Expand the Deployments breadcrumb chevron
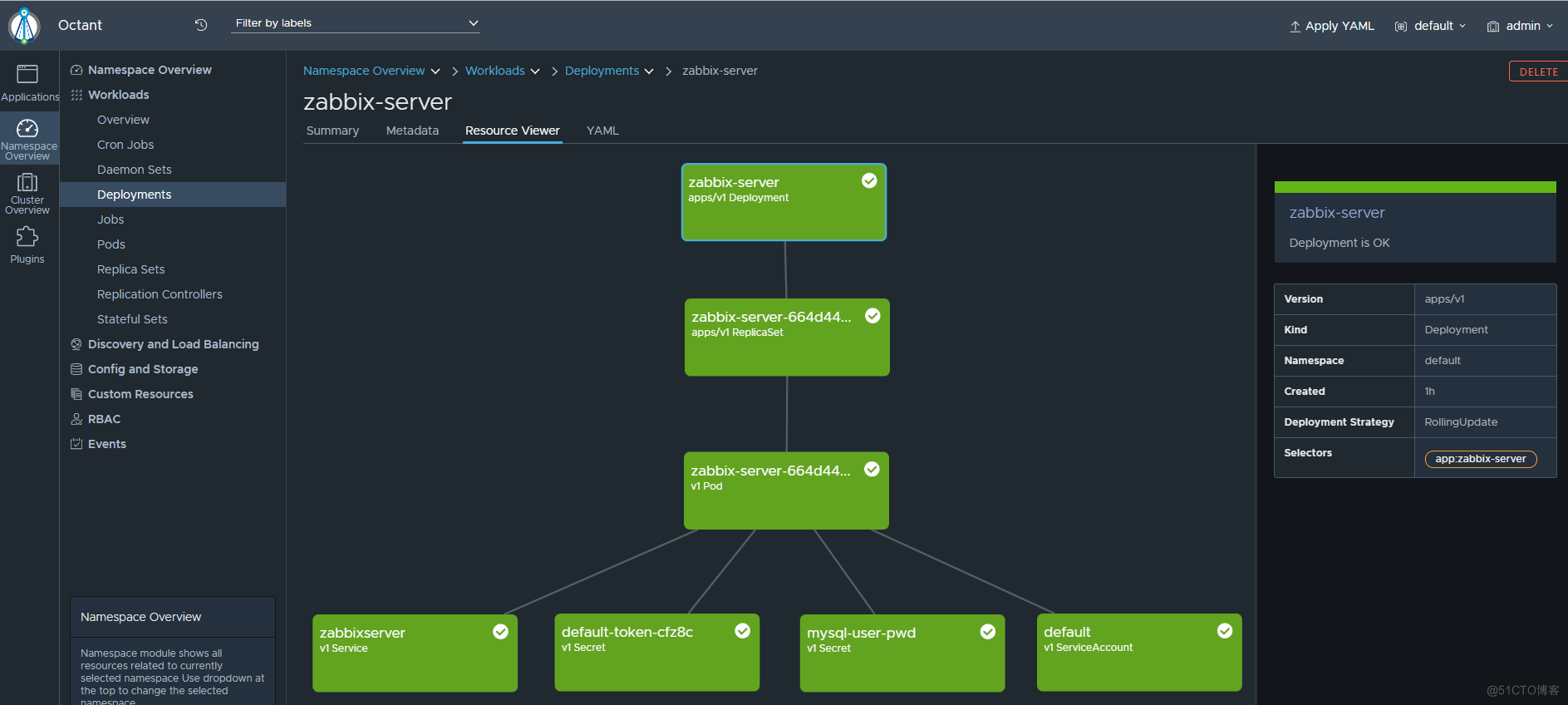 point(649,71)
